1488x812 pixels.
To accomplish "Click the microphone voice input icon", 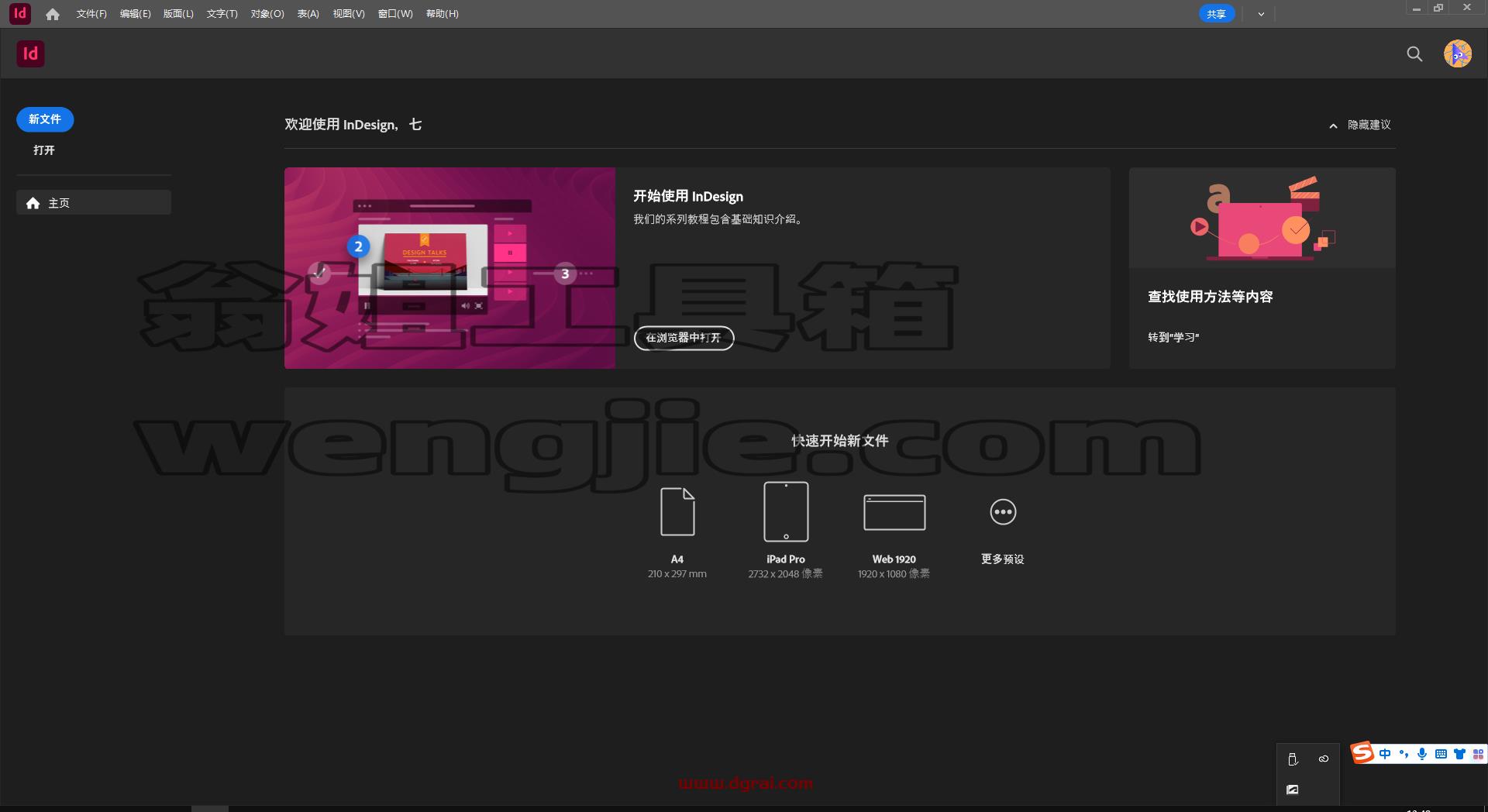I will click(x=1422, y=754).
